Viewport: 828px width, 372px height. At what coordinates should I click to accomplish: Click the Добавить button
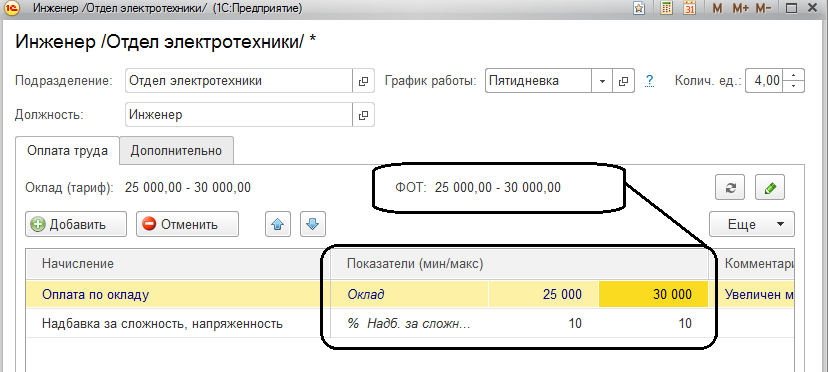pyautogui.click(x=76, y=224)
